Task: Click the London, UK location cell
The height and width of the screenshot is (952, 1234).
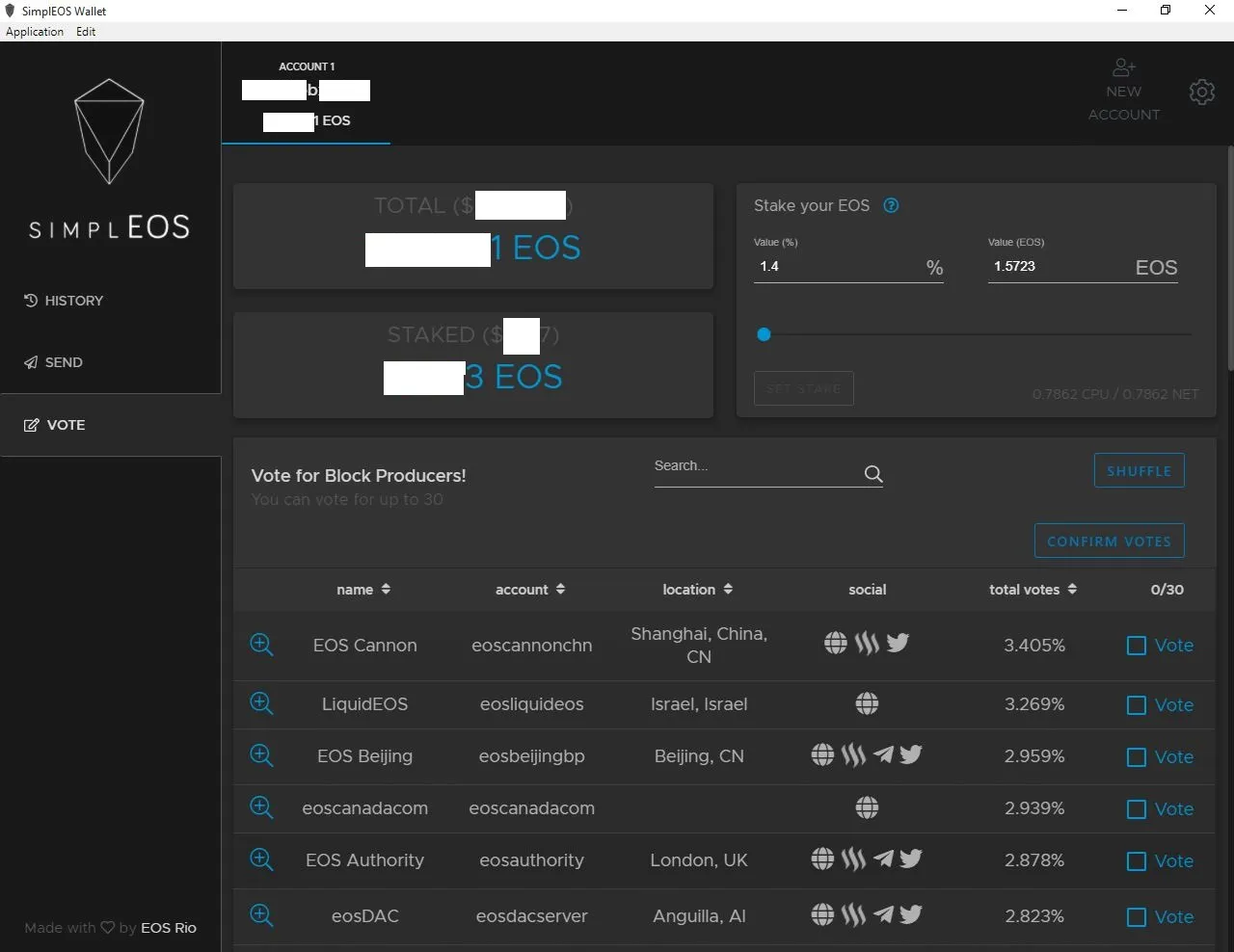Action: 699,860
